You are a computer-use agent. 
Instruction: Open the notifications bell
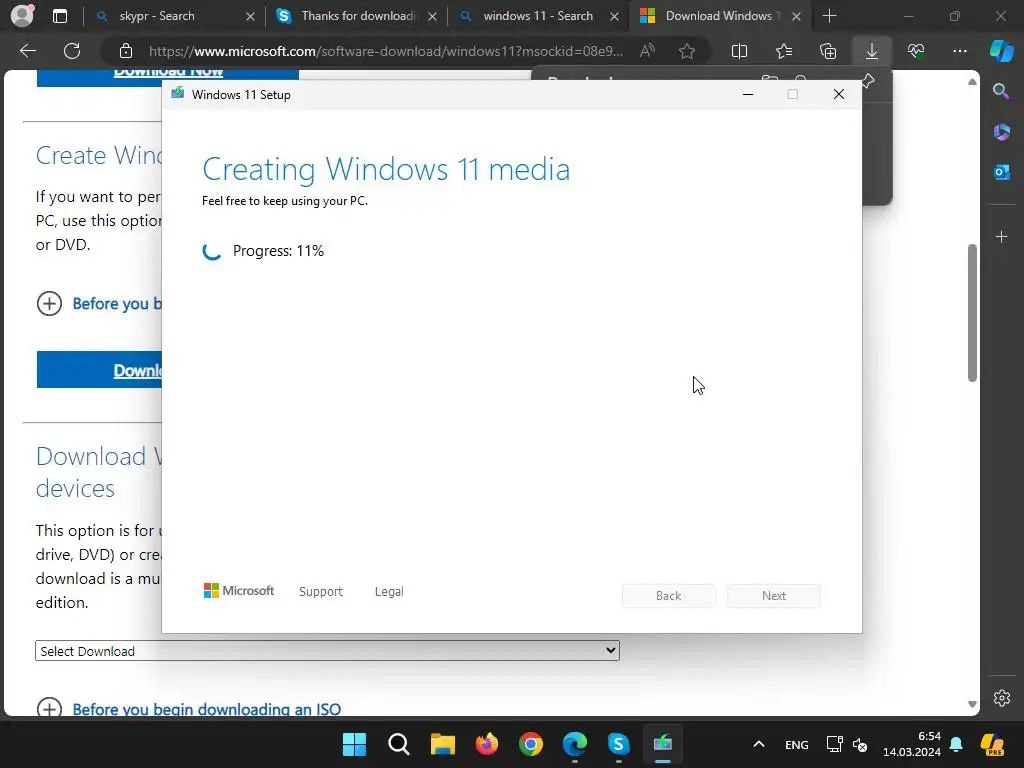point(956,744)
